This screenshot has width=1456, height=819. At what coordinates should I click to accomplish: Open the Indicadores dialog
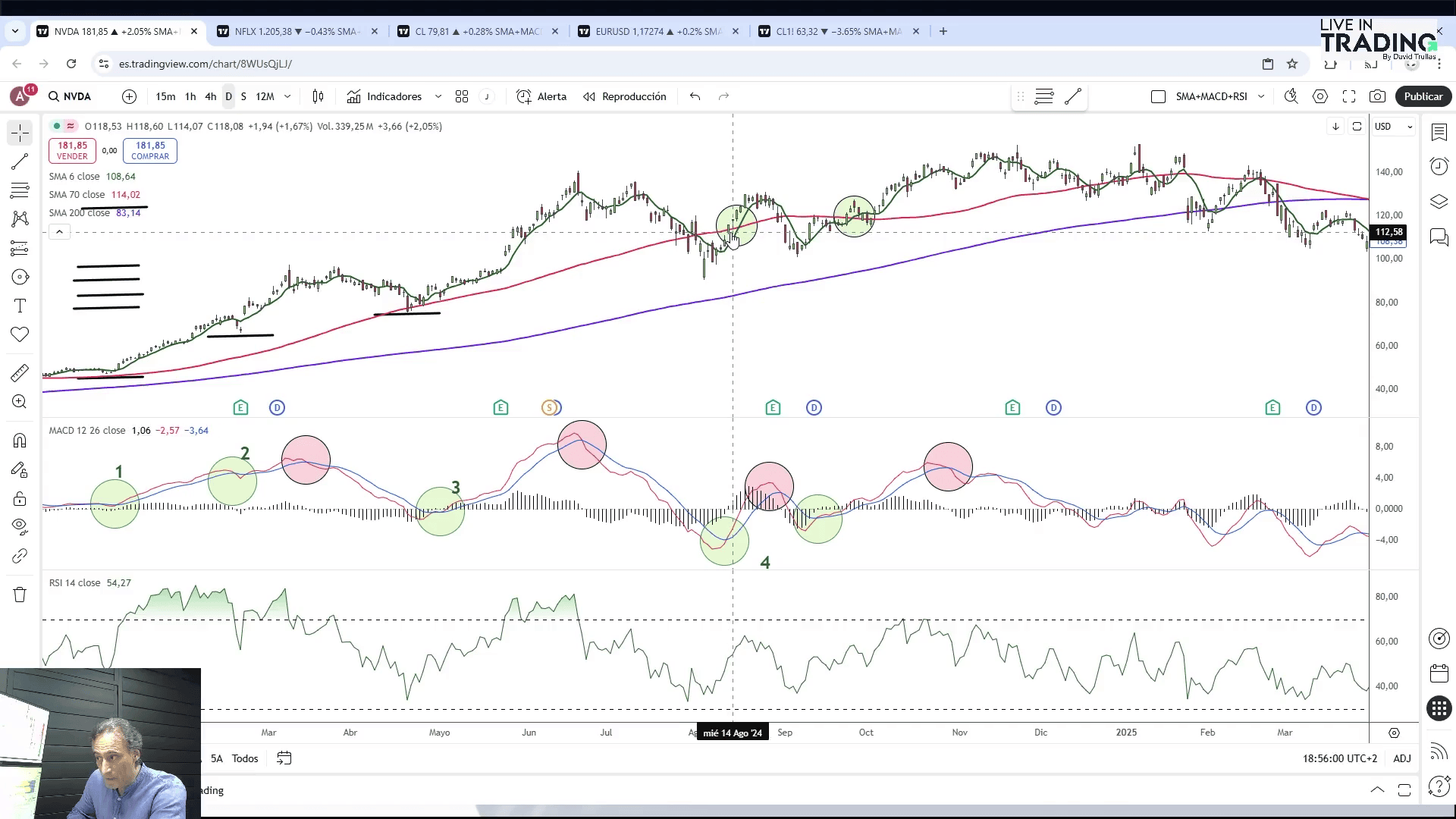[x=384, y=96]
